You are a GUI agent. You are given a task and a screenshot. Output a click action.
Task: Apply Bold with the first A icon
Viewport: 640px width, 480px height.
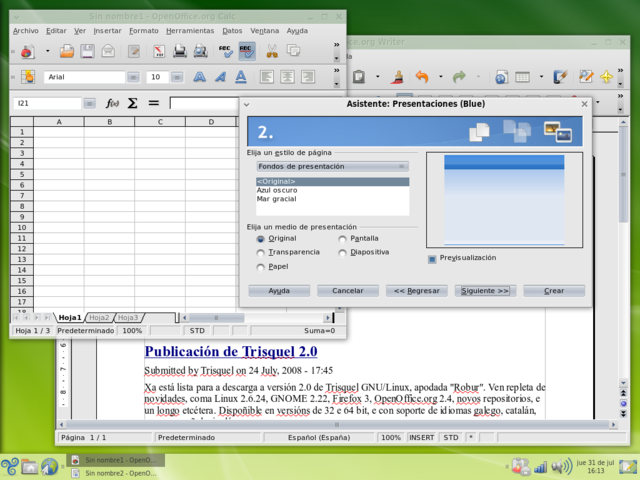point(200,77)
